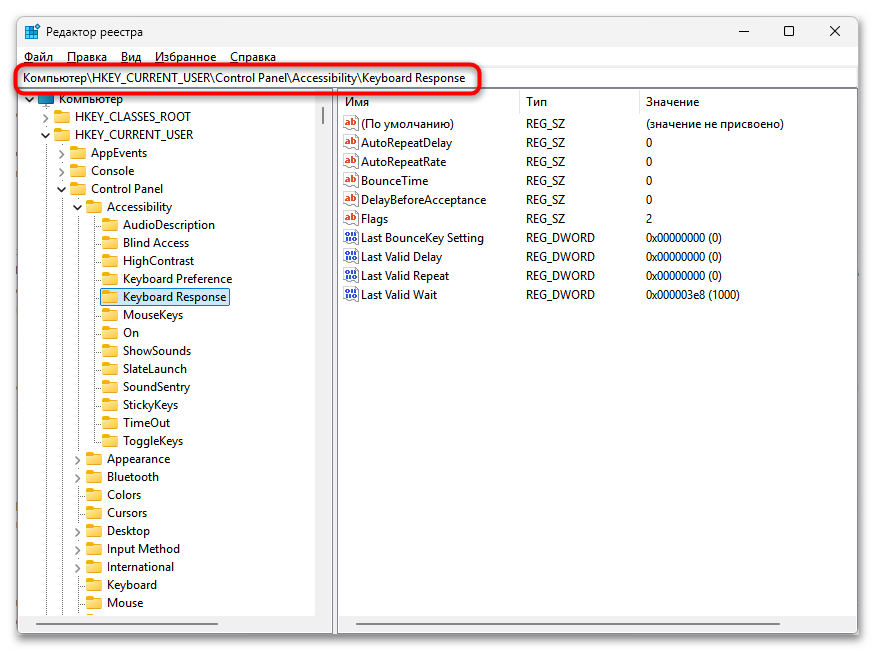This screenshot has height=651, width=875.
Task: Select the MouseKeys key
Action: click(152, 315)
